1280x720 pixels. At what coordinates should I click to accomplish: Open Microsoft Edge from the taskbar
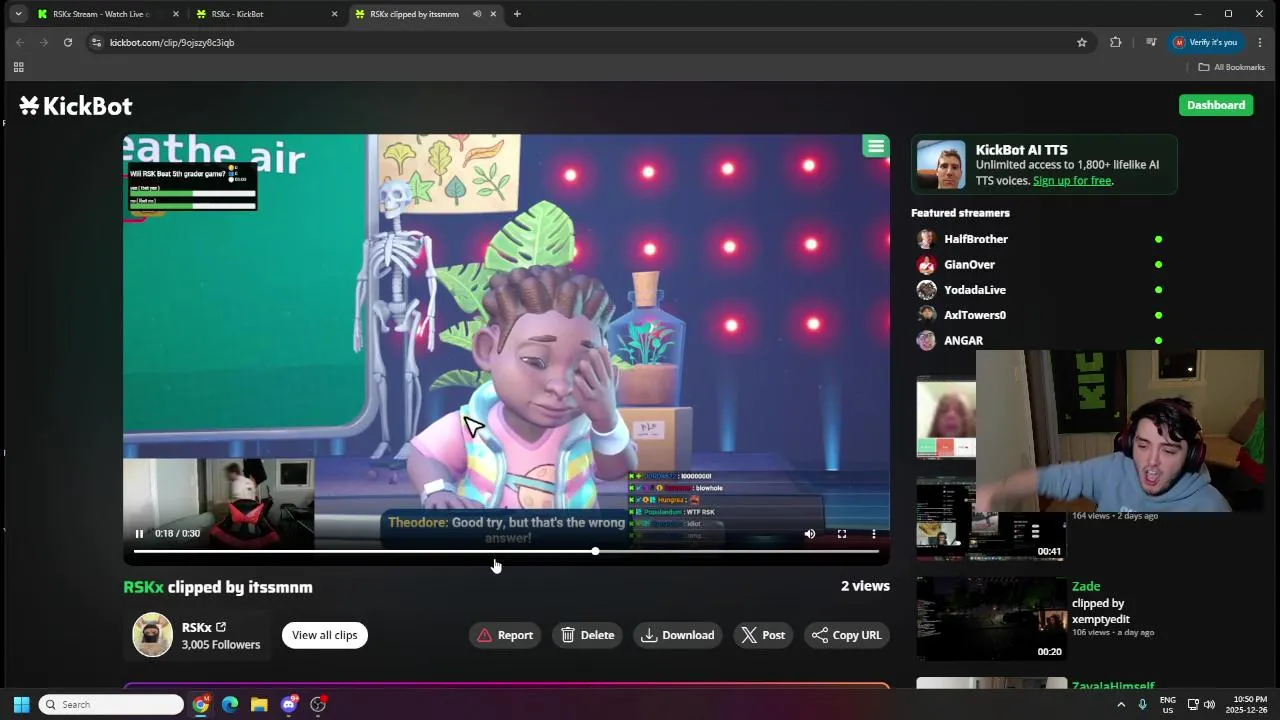click(x=230, y=705)
